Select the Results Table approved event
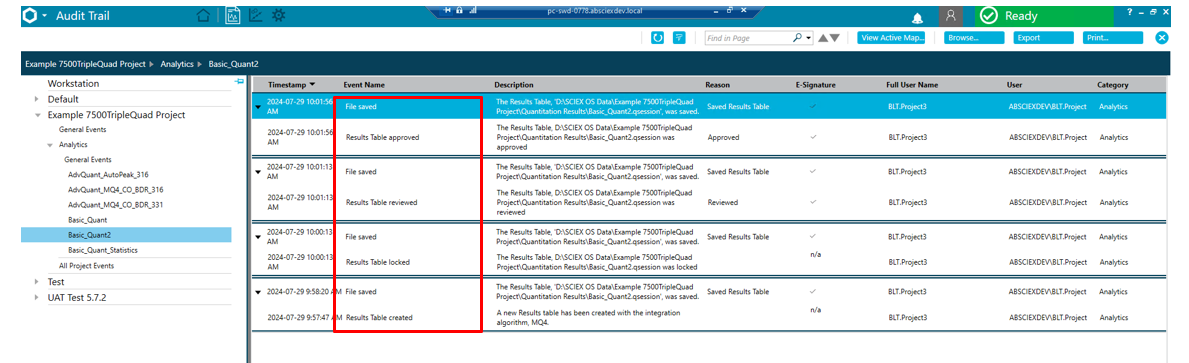 (x=382, y=138)
